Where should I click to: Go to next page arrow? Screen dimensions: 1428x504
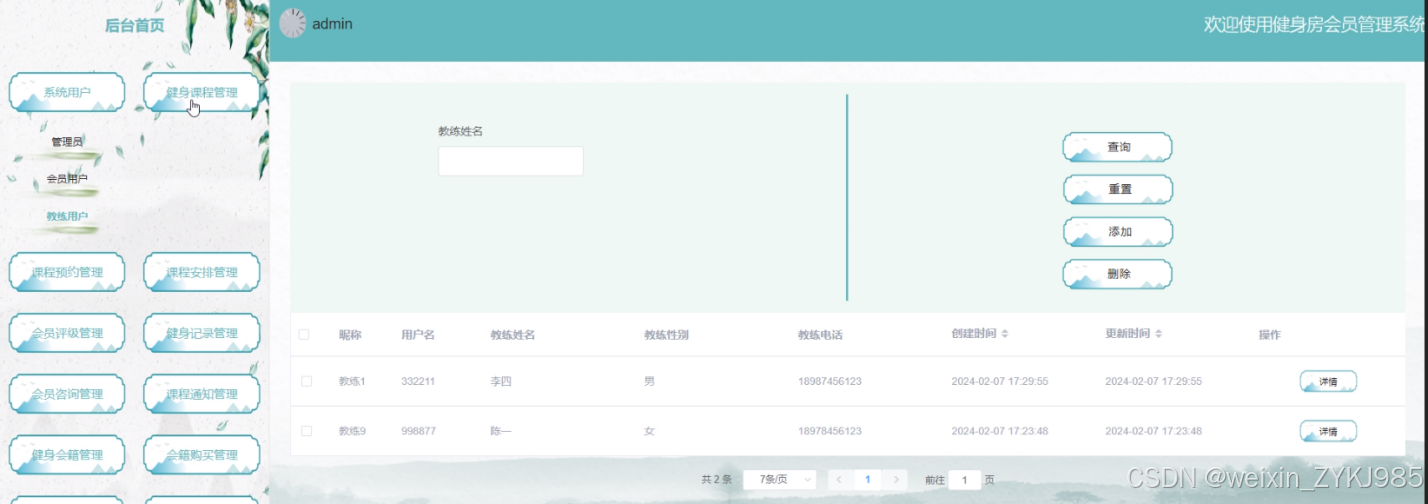(x=897, y=480)
